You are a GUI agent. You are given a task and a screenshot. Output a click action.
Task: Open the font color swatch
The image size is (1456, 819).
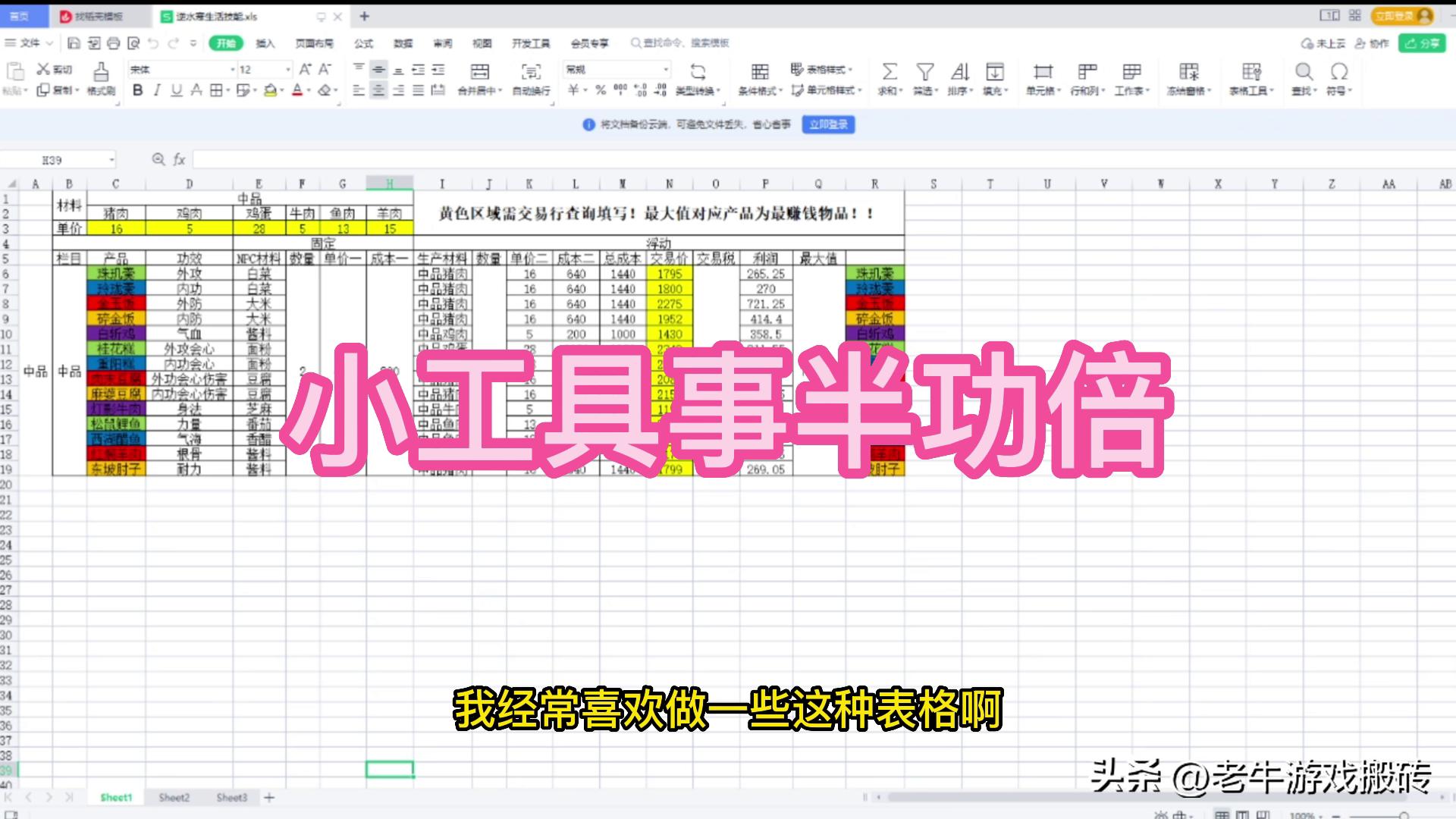pyautogui.click(x=298, y=89)
